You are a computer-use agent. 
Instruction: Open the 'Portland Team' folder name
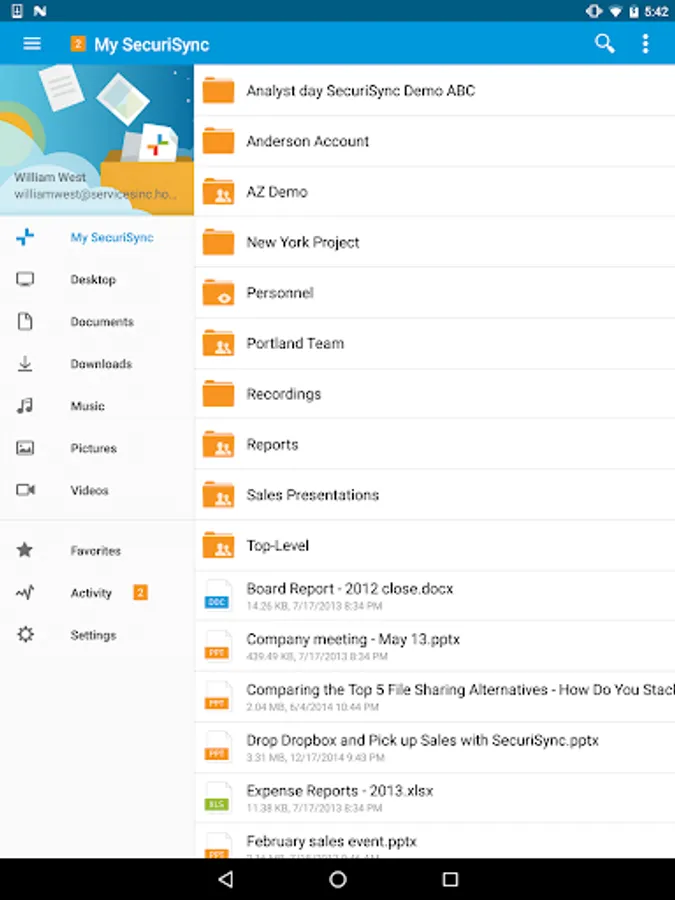click(x=295, y=343)
